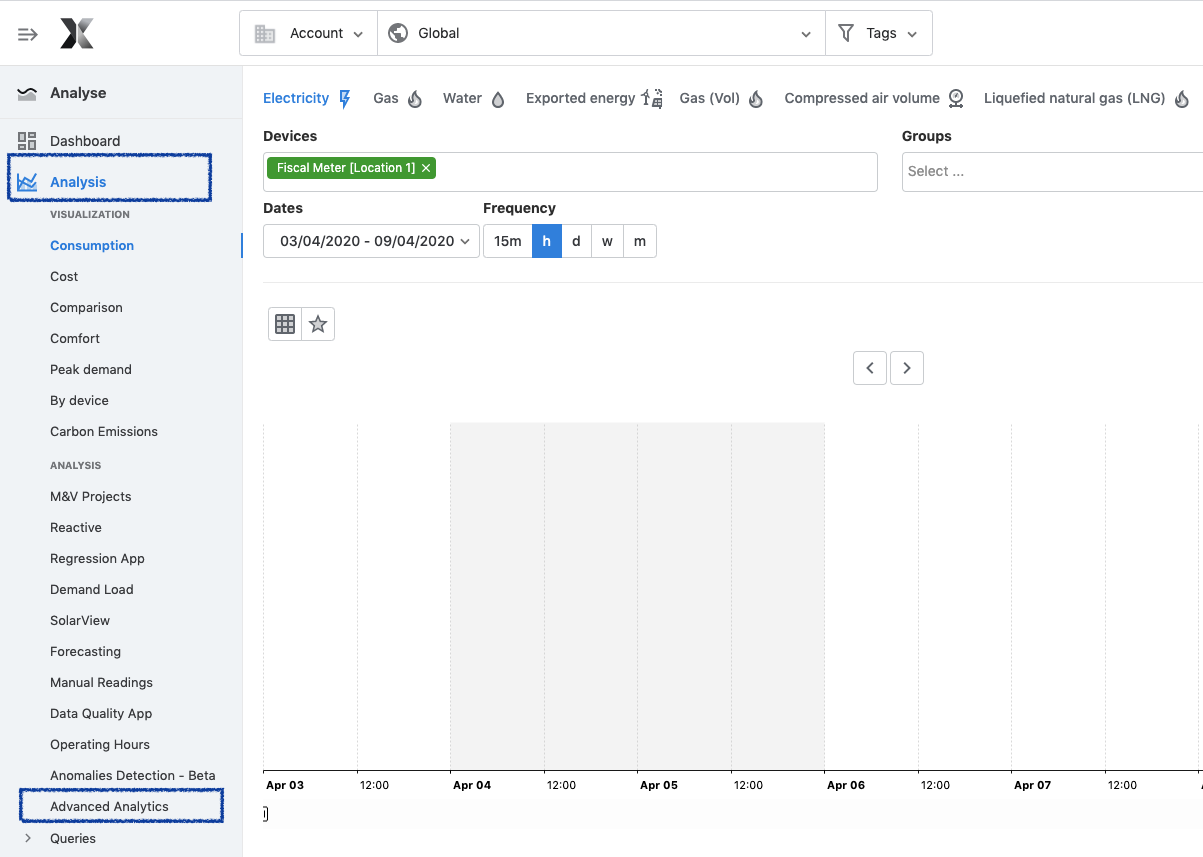This screenshot has height=857, width=1203.
Task: Go to next period arrow
Action: pos(907,368)
